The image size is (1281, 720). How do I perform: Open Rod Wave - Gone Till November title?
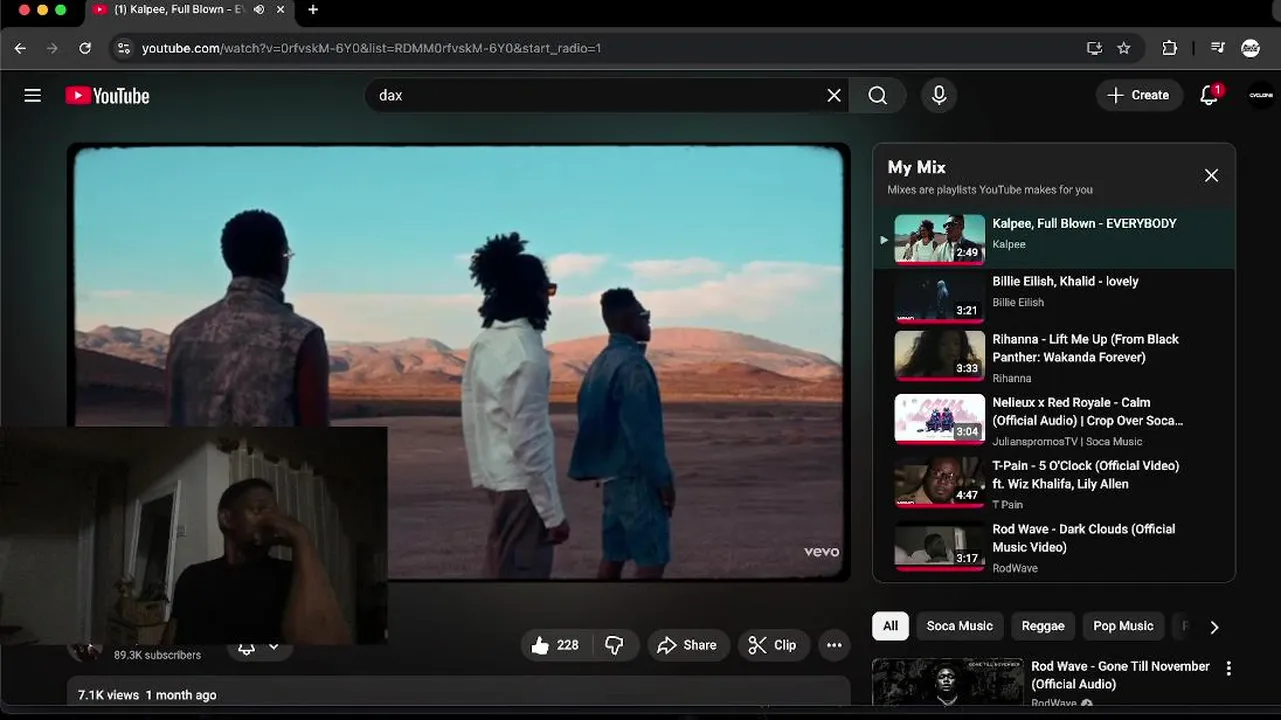1120,675
